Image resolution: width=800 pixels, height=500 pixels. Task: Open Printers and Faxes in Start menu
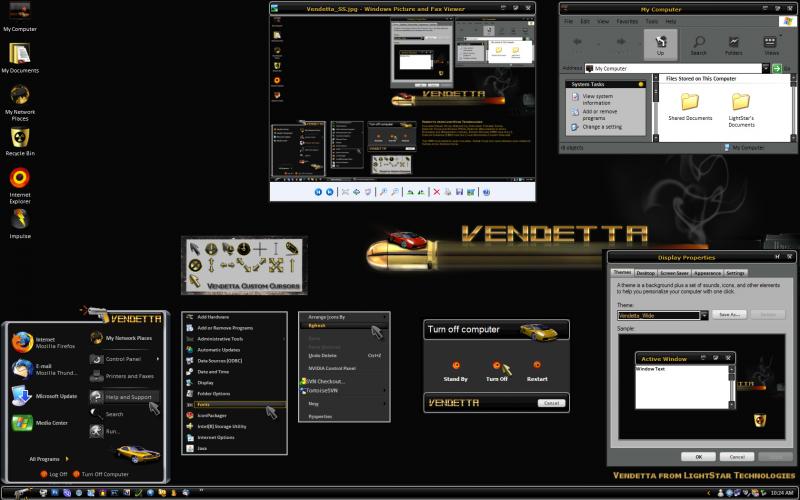(x=122, y=376)
